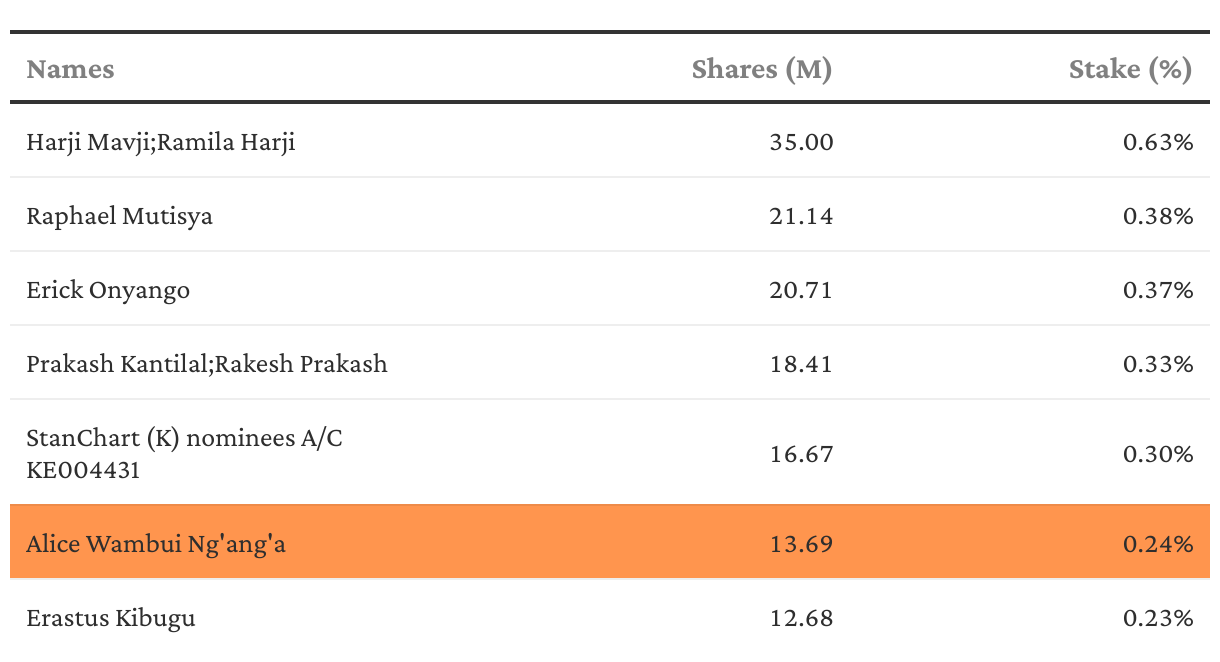Click the 18.41 shares value
The height and width of the screenshot is (662, 1220).
click(x=801, y=364)
